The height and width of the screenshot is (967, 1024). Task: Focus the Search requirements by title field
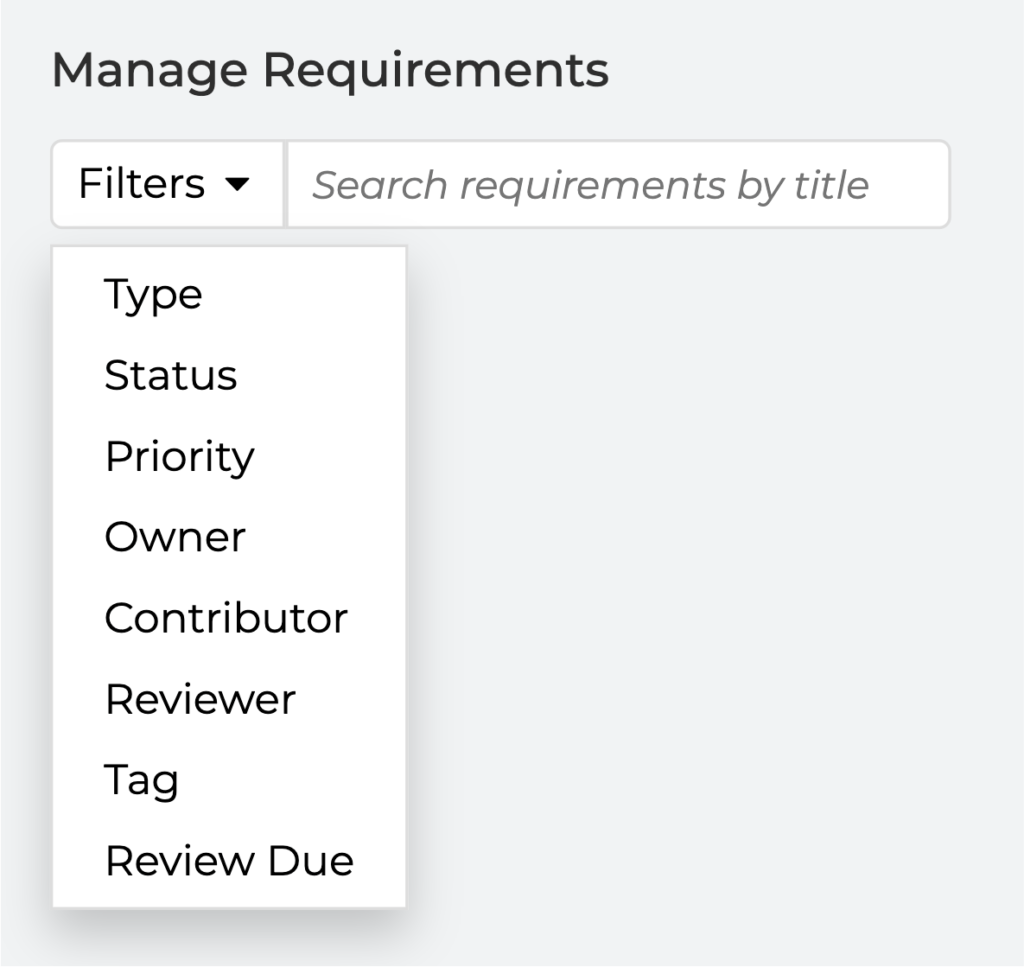(x=618, y=184)
